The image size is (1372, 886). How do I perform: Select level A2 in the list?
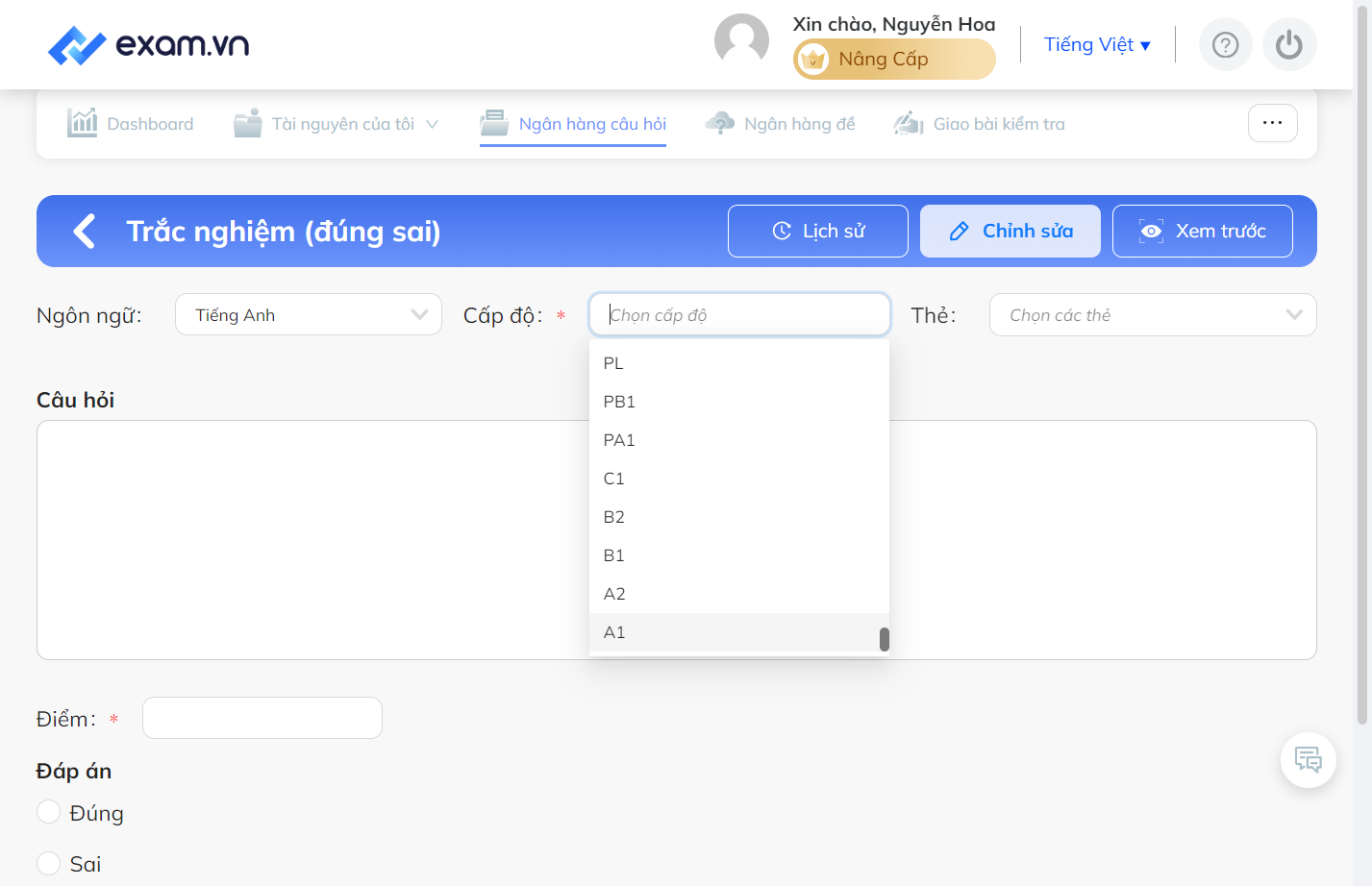[x=738, y=594]
